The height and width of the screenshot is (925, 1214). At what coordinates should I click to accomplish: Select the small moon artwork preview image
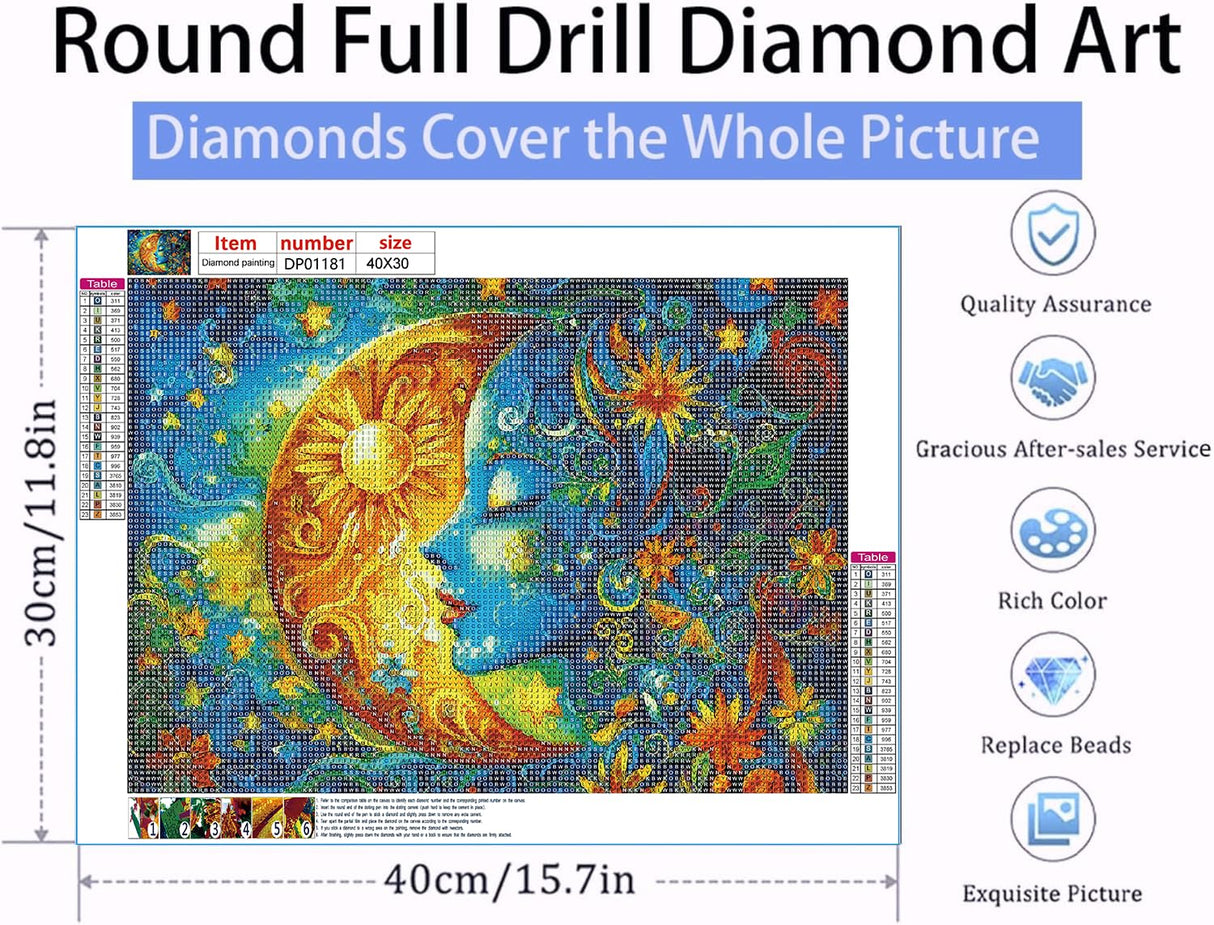pyautogui.click(x=160, y=252)
